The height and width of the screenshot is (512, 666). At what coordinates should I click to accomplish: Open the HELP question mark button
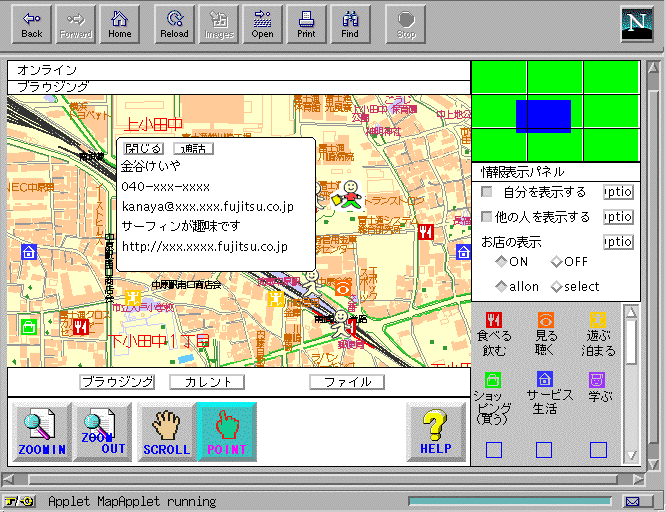pos(436,433)
